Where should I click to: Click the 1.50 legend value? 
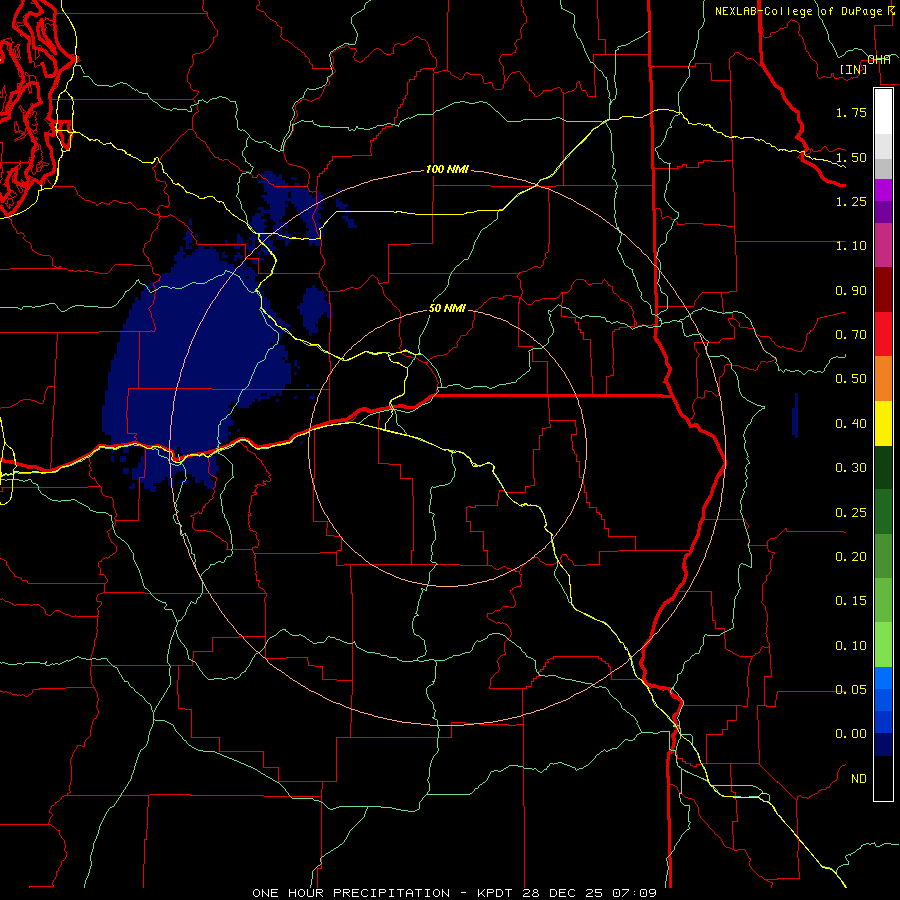851,157
